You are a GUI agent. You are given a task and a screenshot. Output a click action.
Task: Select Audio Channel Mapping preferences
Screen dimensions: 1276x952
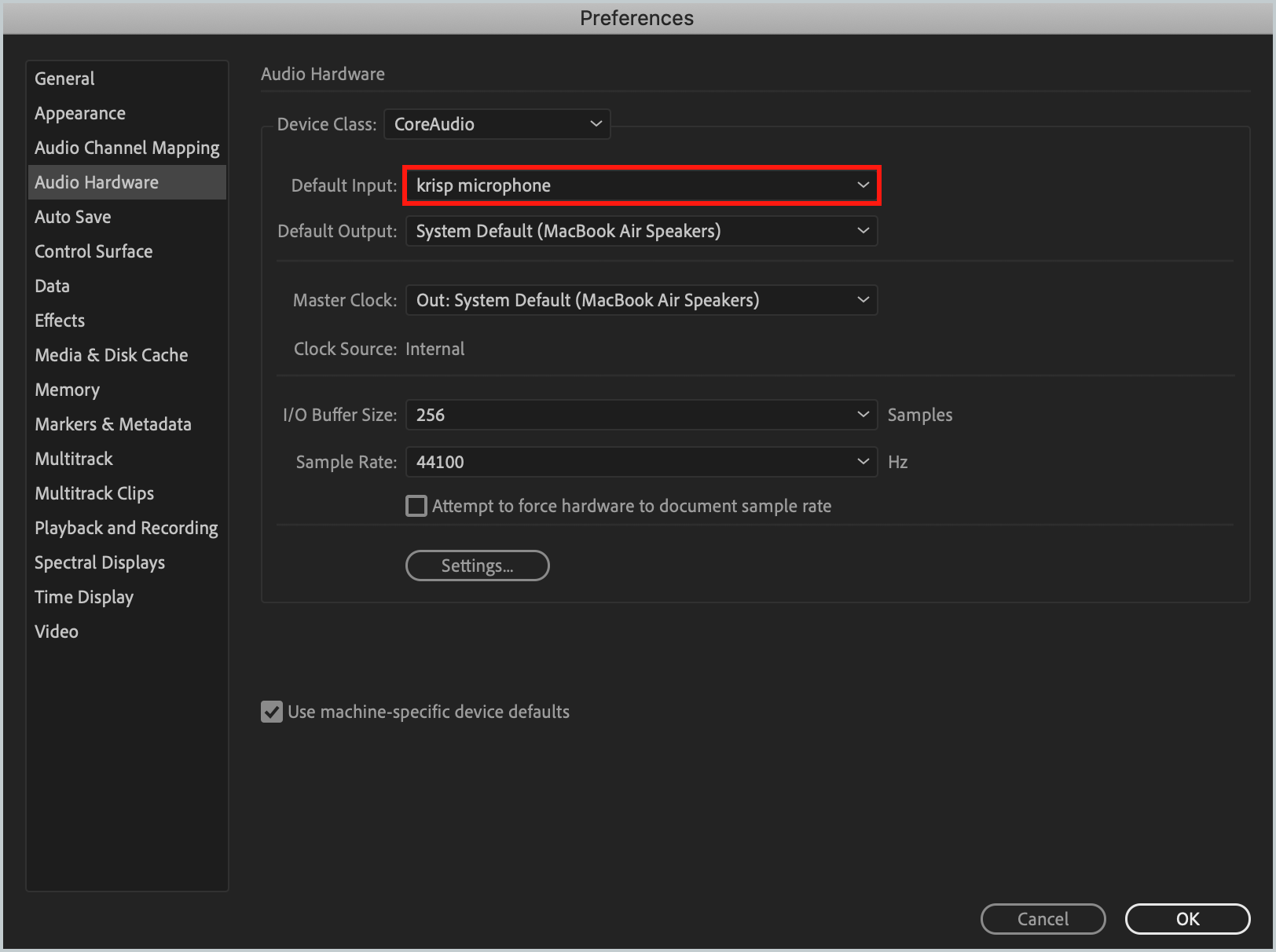pos(126,147)
